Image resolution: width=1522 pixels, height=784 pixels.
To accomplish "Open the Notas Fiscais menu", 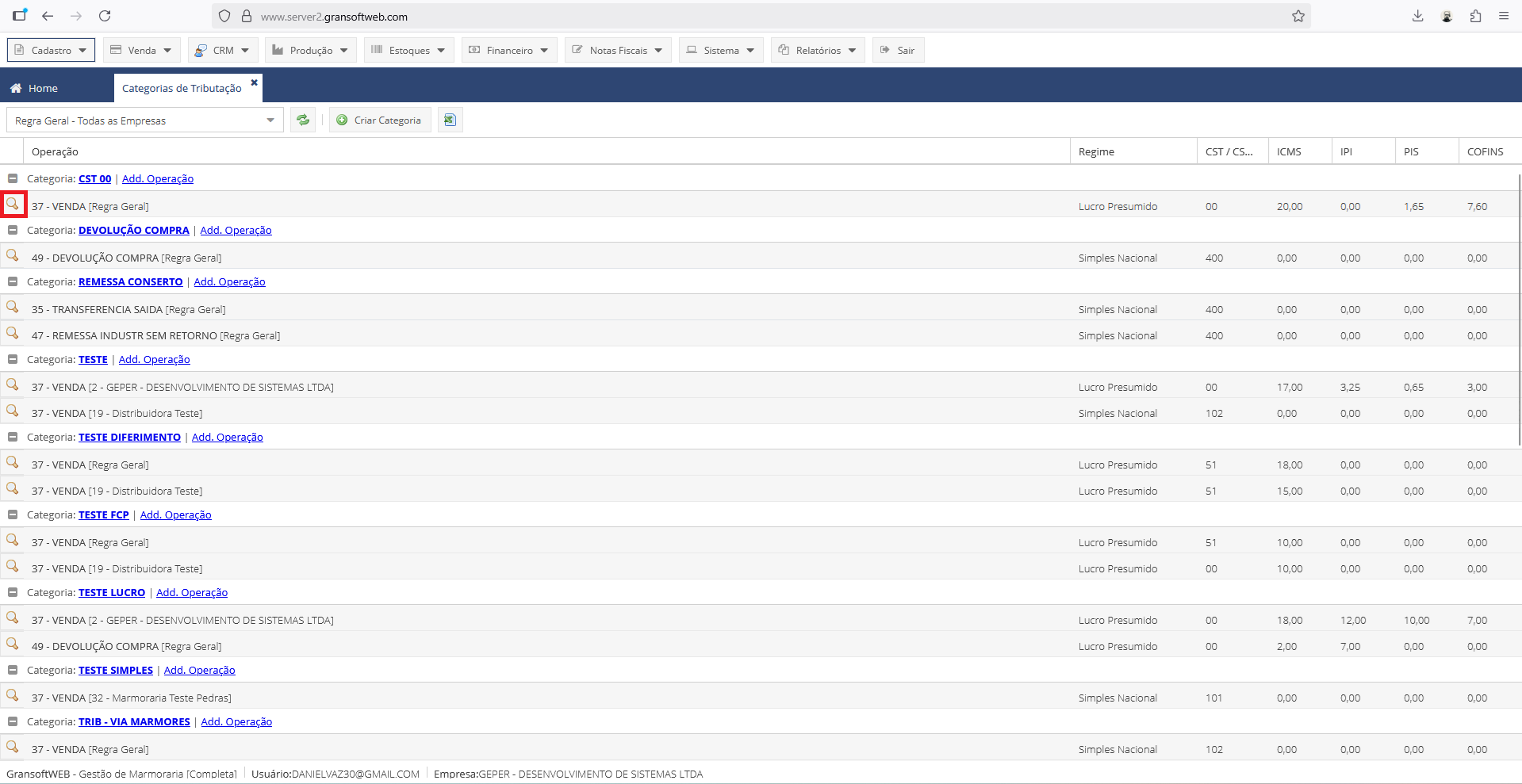I will 618,51.
